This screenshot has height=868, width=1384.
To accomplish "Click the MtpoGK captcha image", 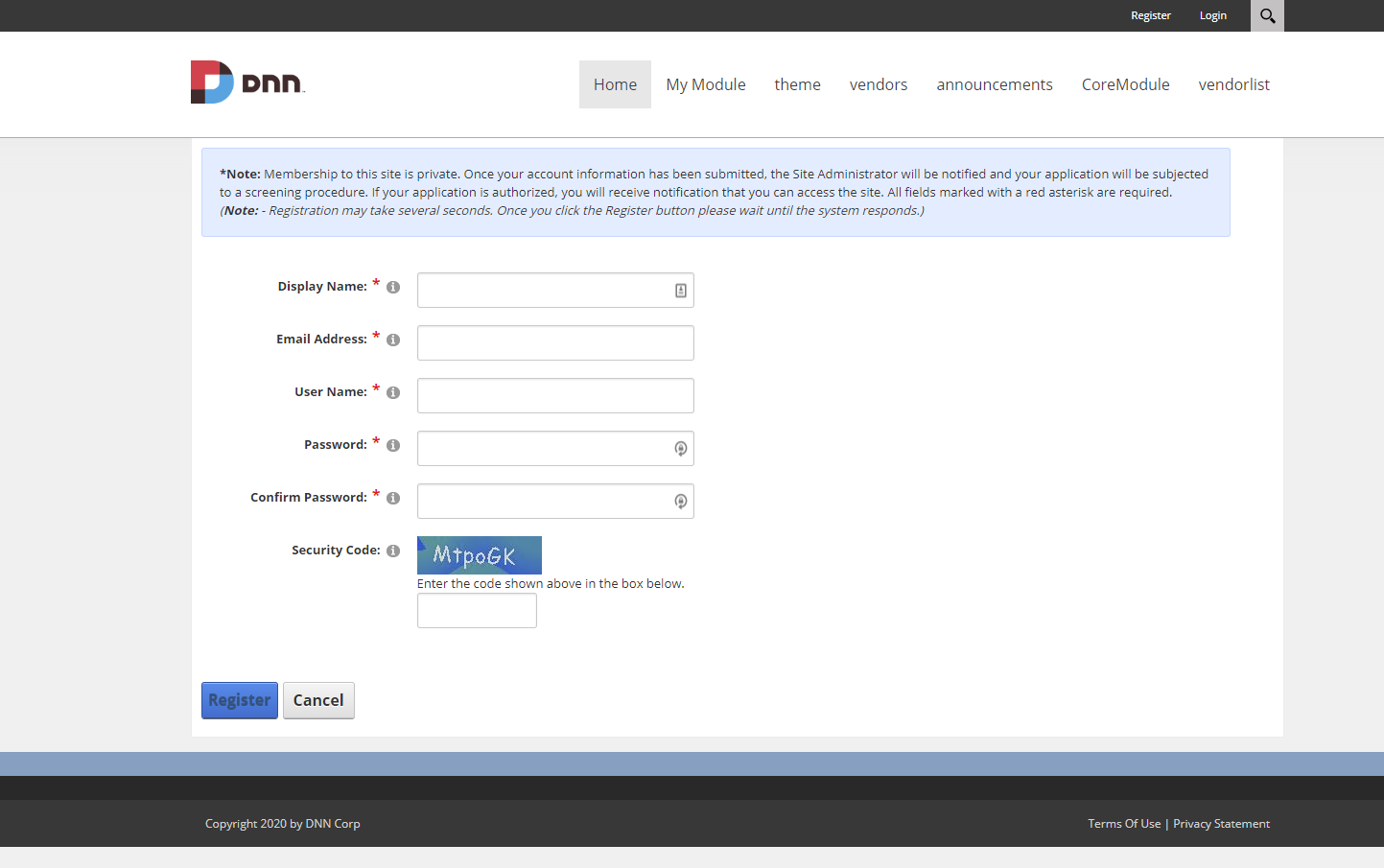I will click(x=479, y=554).
